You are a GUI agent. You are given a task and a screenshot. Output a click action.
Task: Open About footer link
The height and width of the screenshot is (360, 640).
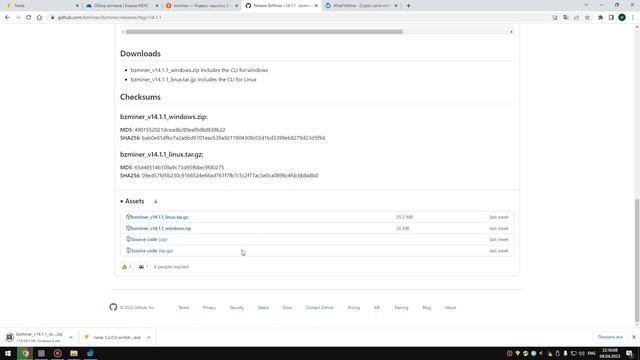[450, 308]
